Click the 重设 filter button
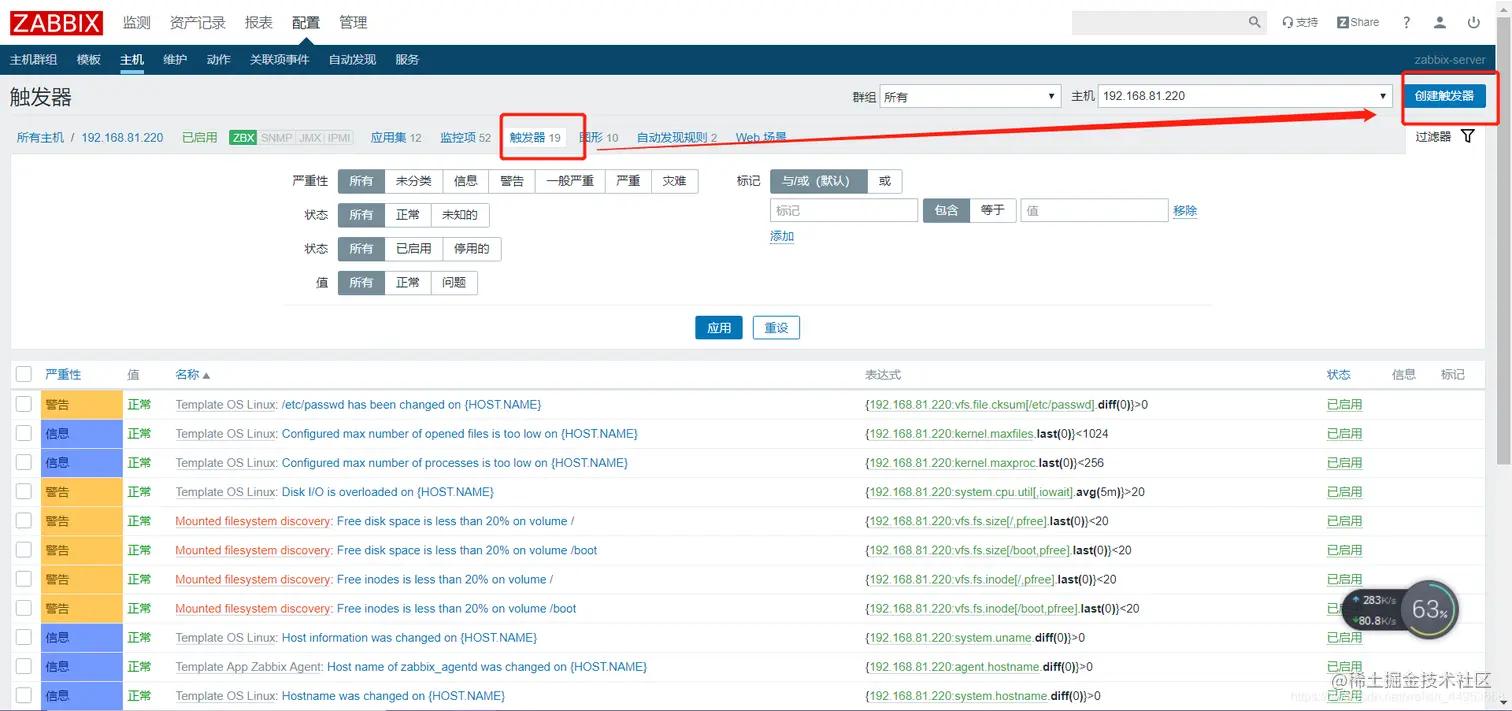Viewport: 1512px width, 711px height. tap(776, 327)
